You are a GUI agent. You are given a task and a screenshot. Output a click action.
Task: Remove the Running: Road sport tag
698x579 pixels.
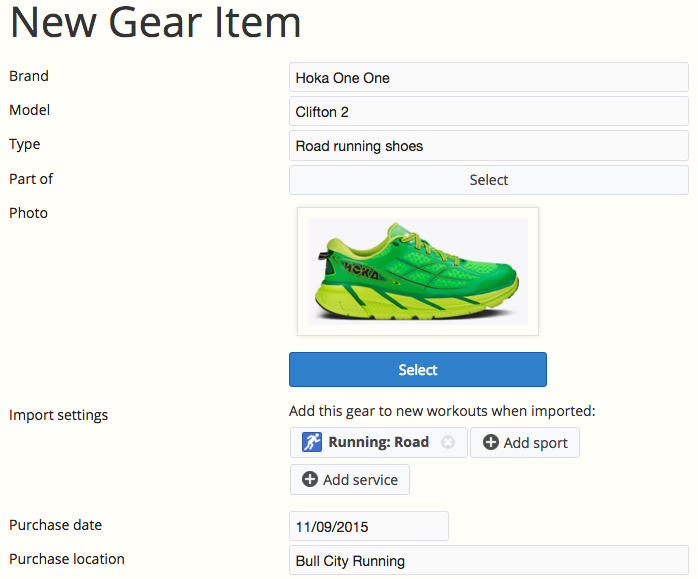coord(448,442)
